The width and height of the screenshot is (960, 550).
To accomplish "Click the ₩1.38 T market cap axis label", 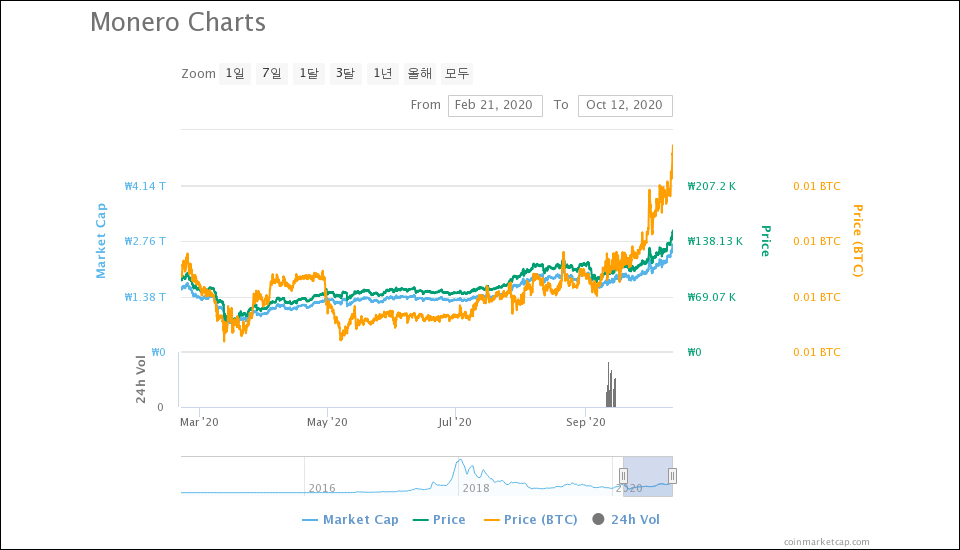I will click(145, 297).
